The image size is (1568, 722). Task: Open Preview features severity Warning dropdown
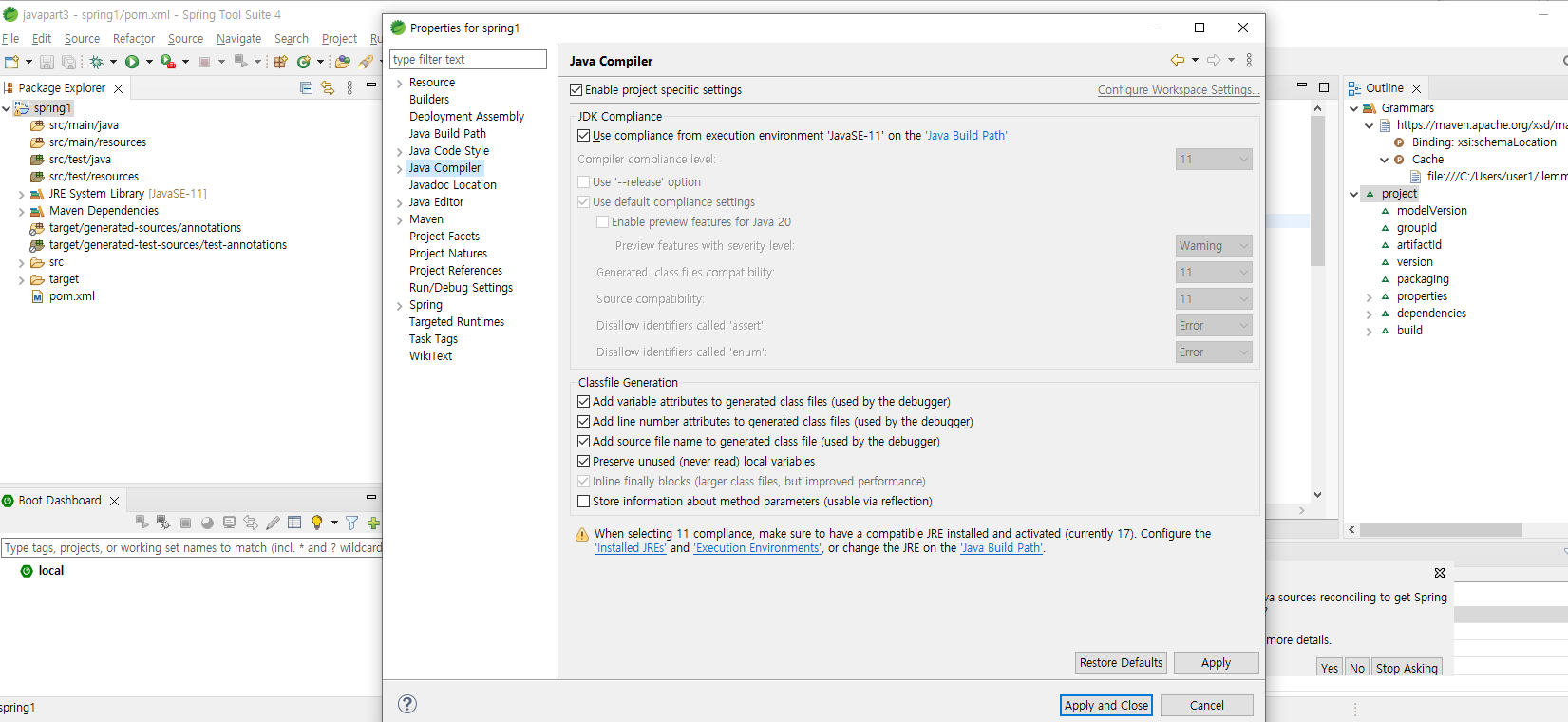pos(1214,246)
